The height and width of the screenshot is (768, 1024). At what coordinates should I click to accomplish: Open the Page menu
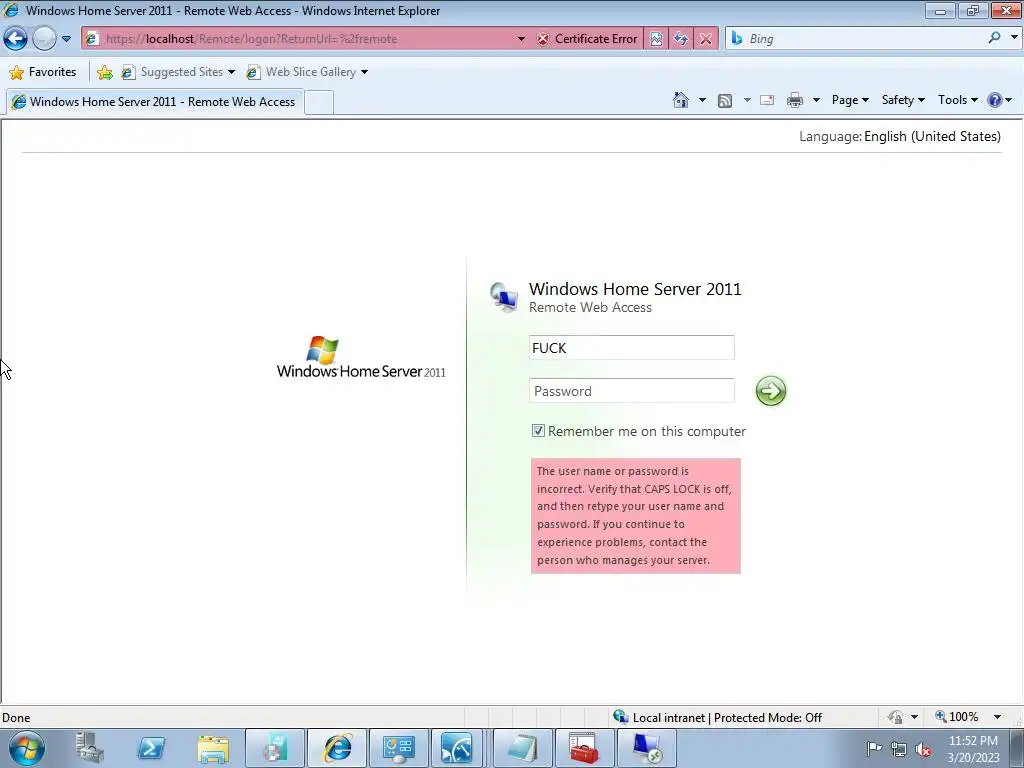850,100
